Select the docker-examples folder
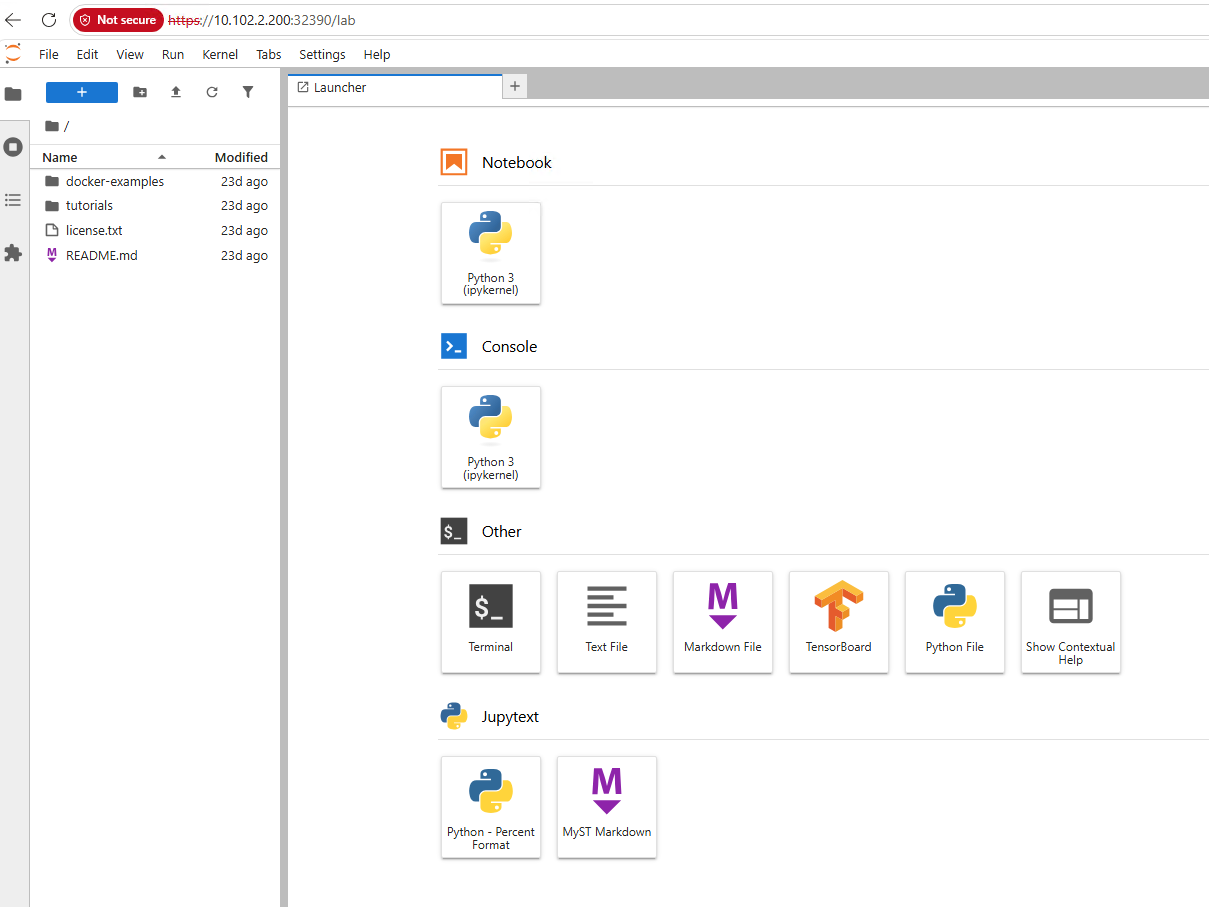The image size is (1209, 907). point(155,181)
